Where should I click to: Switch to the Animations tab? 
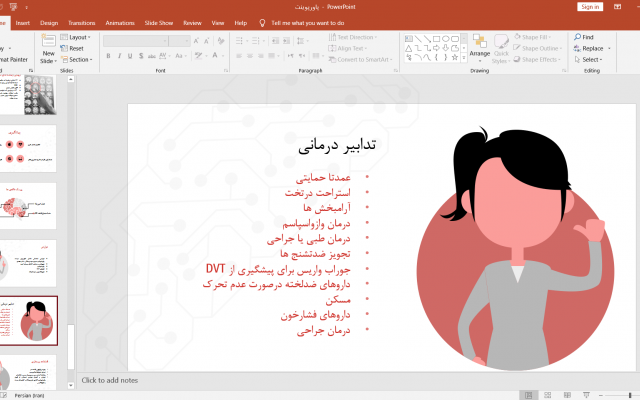[x=120, y=23]
